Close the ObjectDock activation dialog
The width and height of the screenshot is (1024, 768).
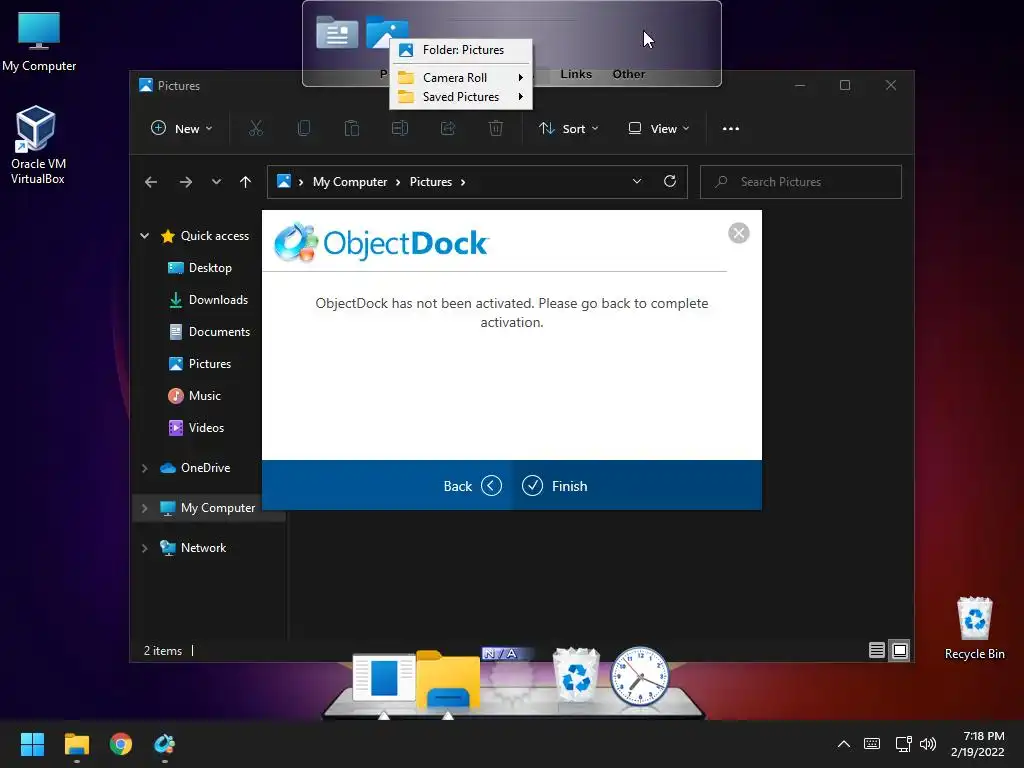739,233
